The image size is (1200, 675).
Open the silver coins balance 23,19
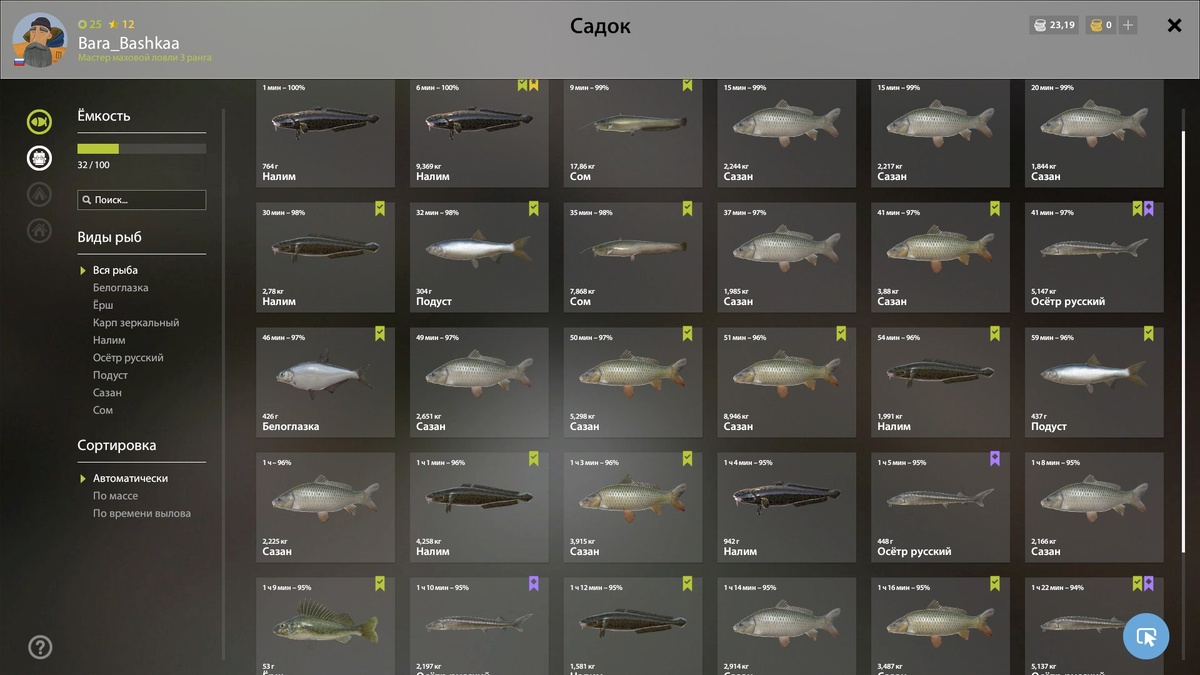point(1054,25)
